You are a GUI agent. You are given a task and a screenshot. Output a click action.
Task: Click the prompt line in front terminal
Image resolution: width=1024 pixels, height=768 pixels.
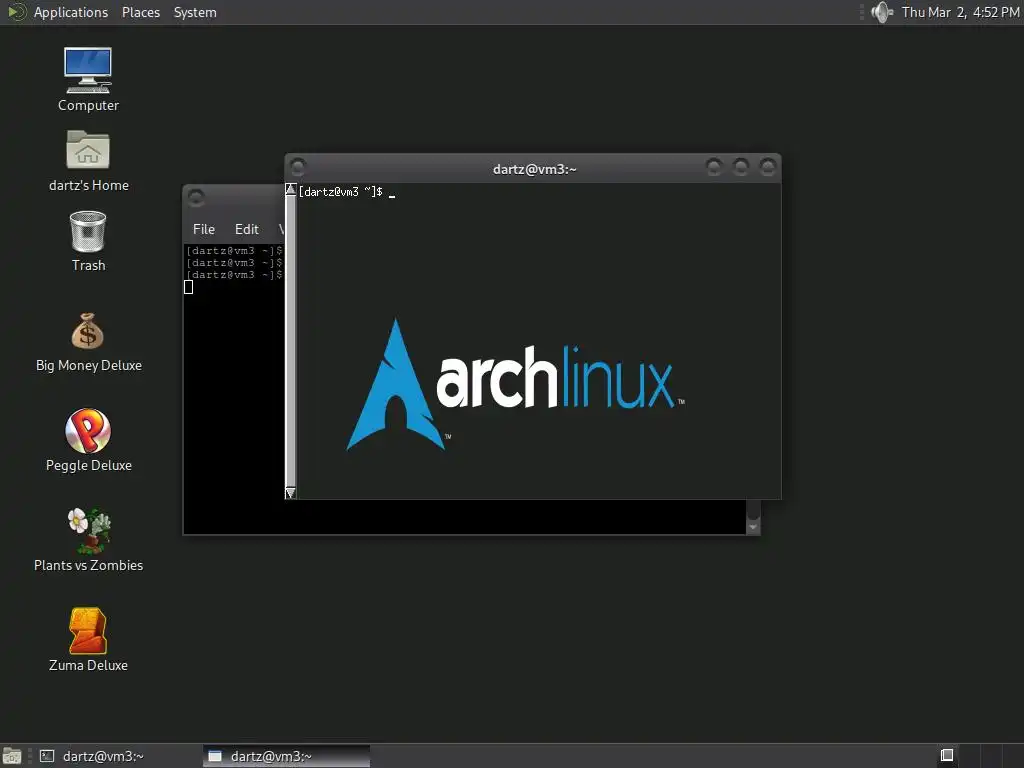click(x=347, y=192)
